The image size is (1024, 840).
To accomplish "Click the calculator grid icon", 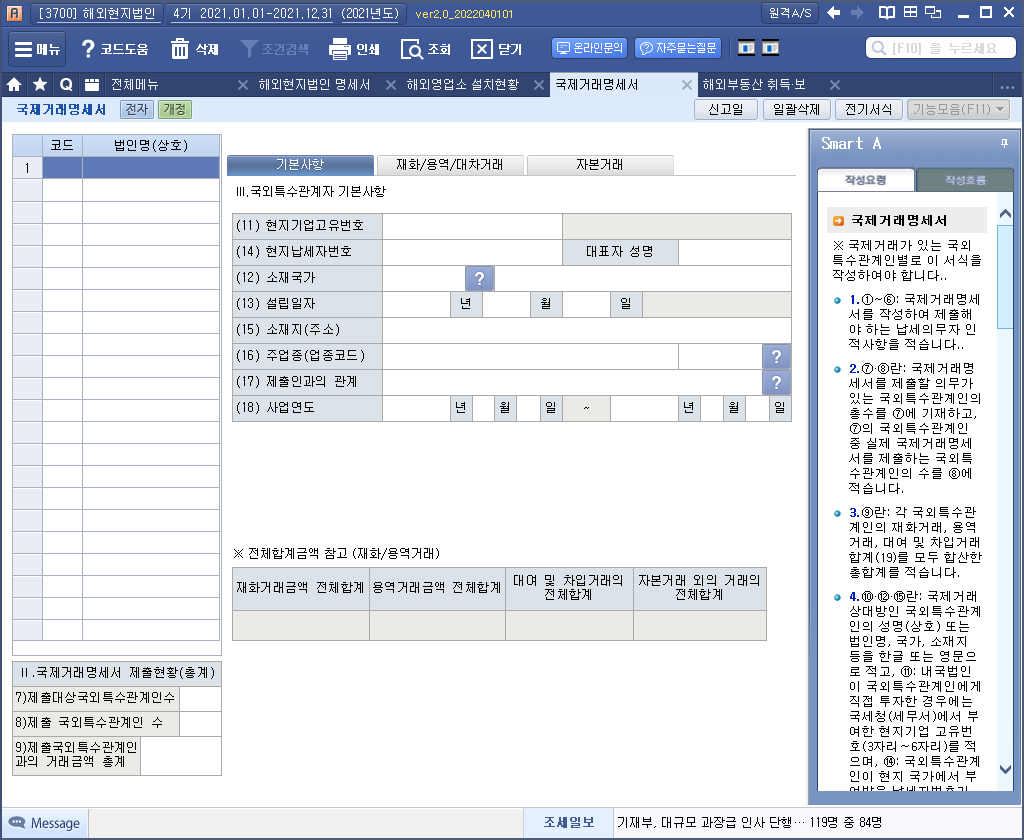I will 910,12.
